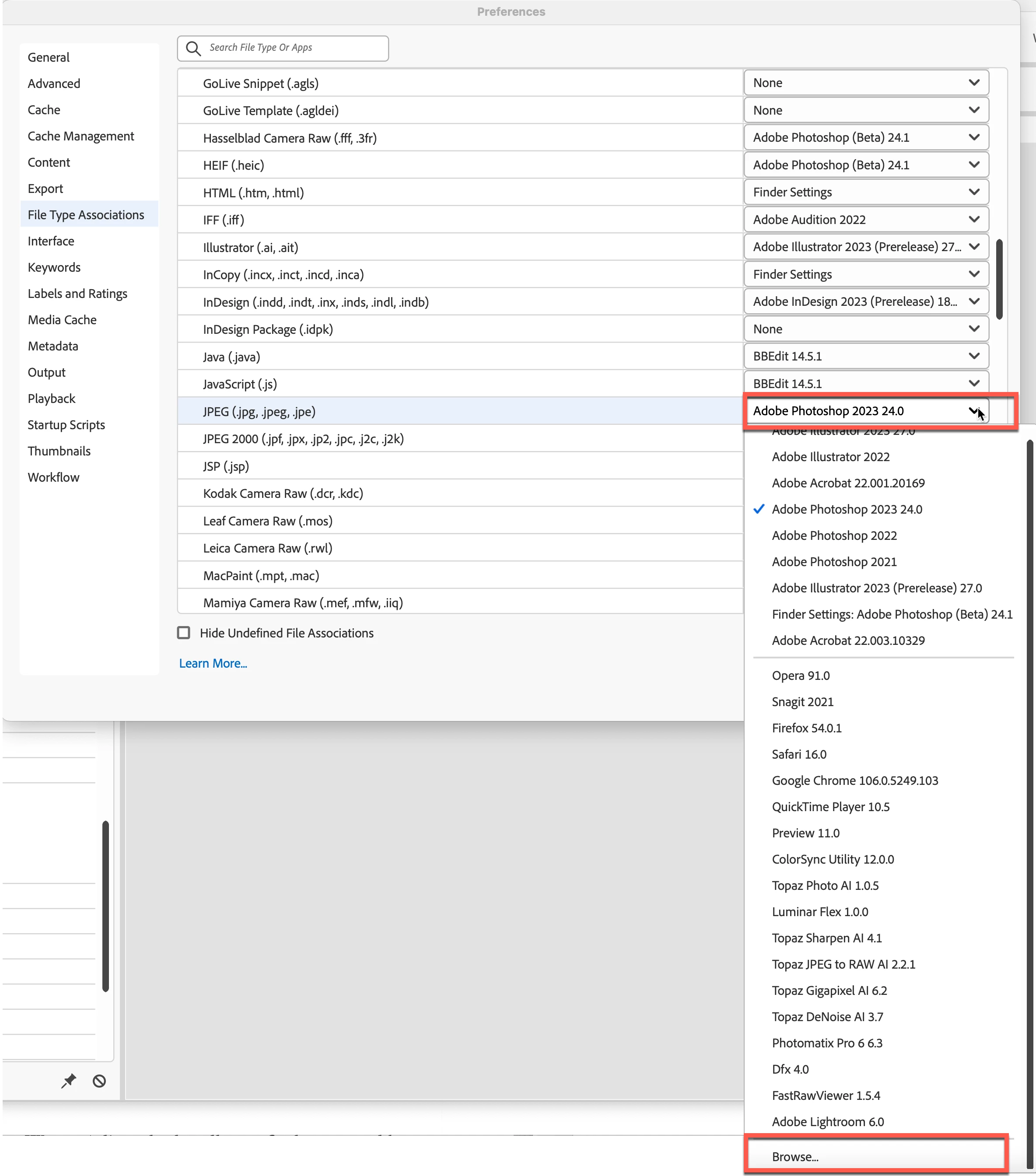This screenshot has height=1176, width=1036.
Task: Click the cancel circle-slash icon
Action: (99, 1081)
